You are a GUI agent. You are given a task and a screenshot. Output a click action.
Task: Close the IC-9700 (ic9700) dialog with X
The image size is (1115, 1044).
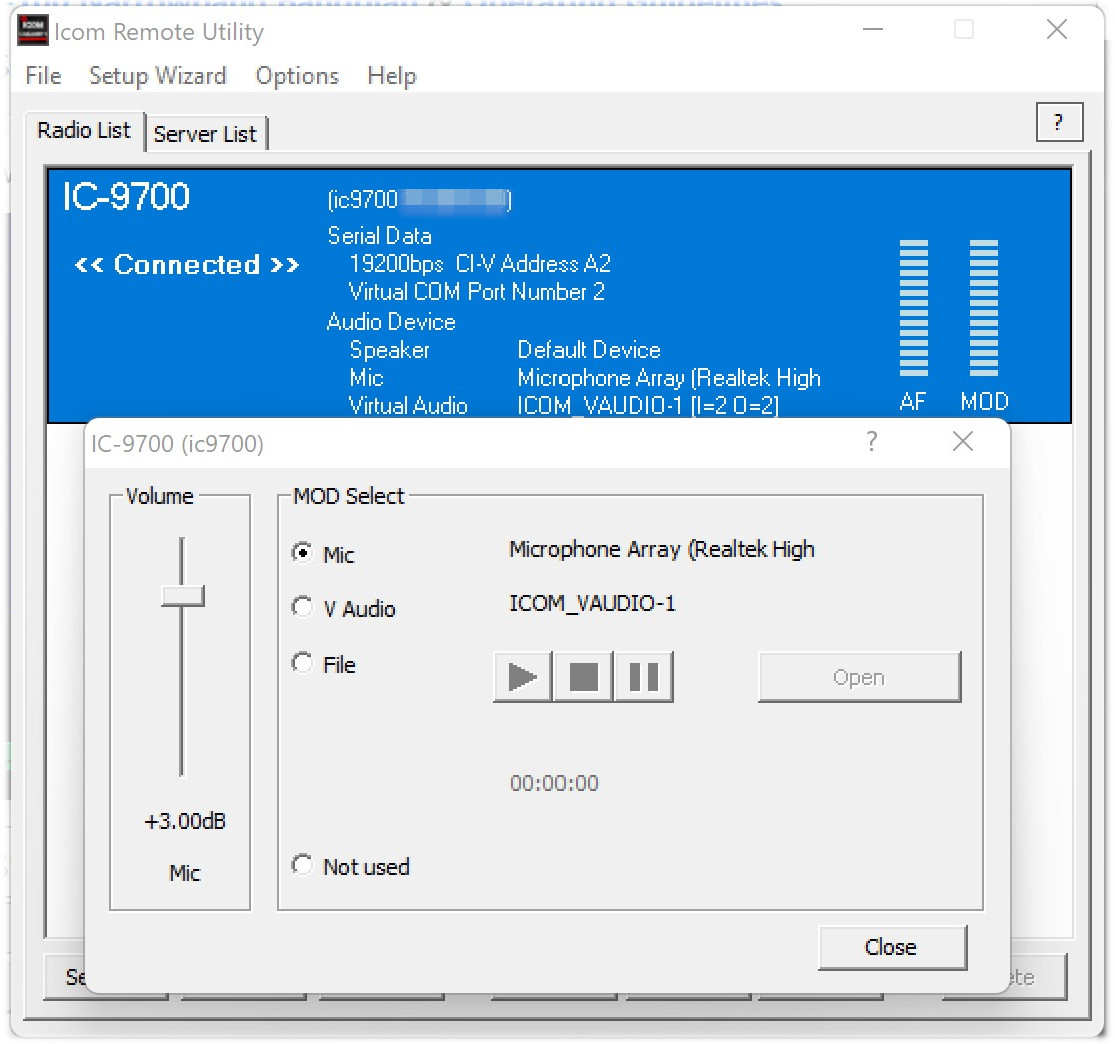click(x=963, y=442)
